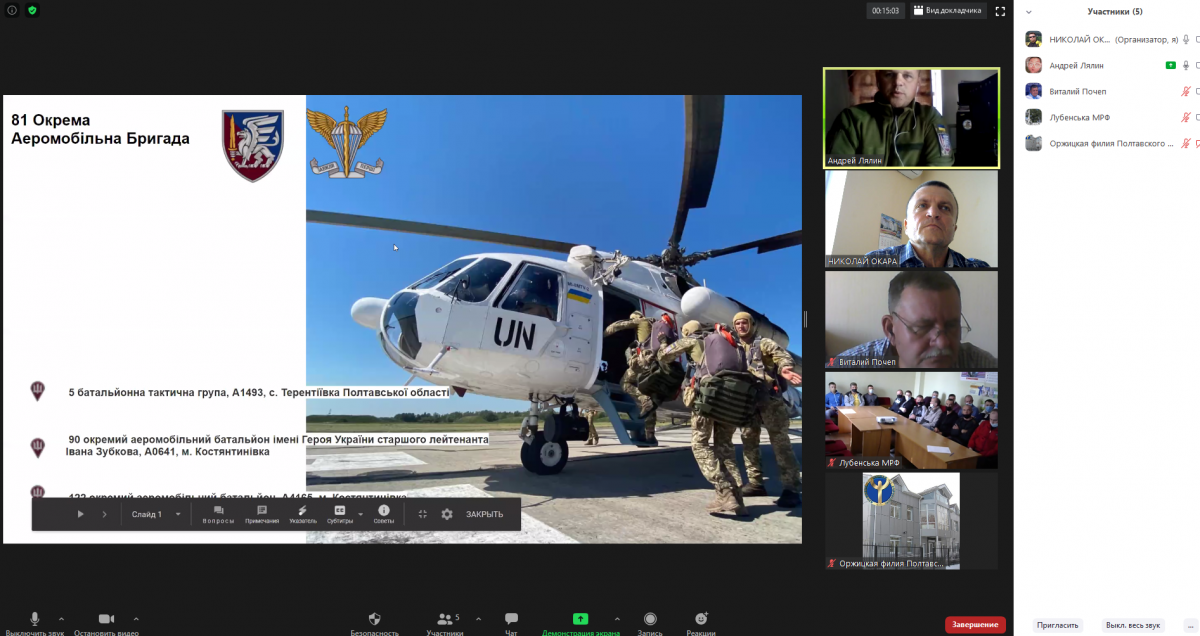Image resolution: width=1200 pixels, height=636 pixels.
Task: Toggle camera with Остановить видео
Action: click(106, 619)
